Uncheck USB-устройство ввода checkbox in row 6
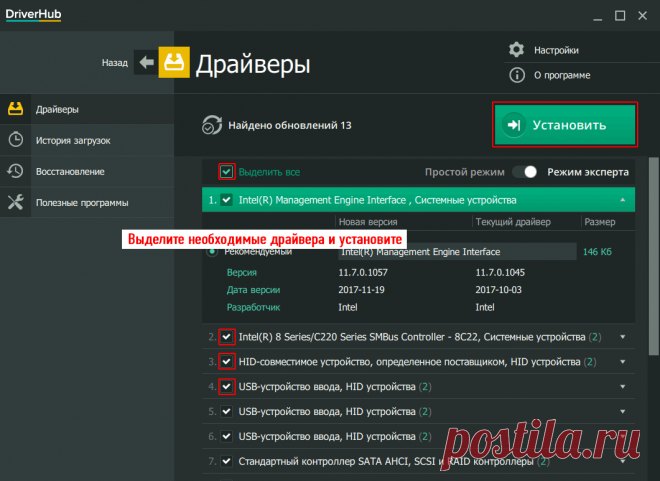This screenshot has width=660, height=481. point(226,436)
